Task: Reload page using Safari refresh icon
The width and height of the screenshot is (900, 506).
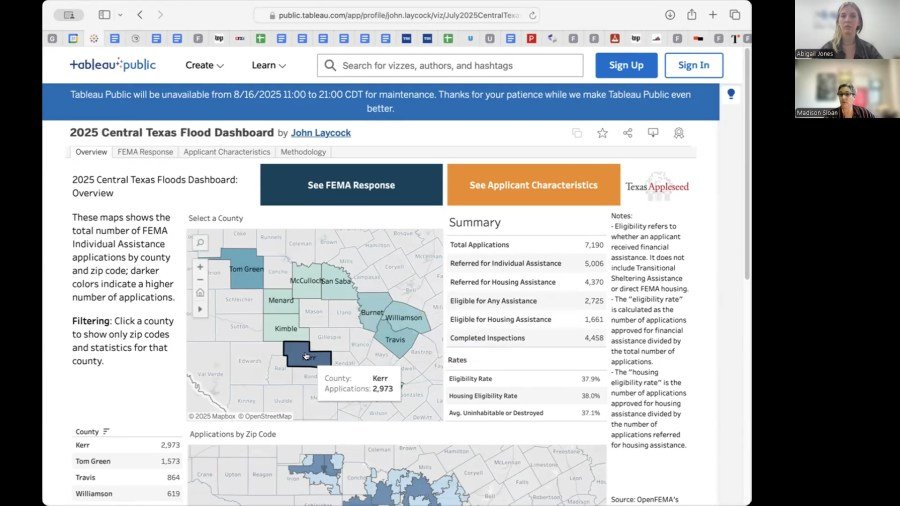Action: pos(532,15)
